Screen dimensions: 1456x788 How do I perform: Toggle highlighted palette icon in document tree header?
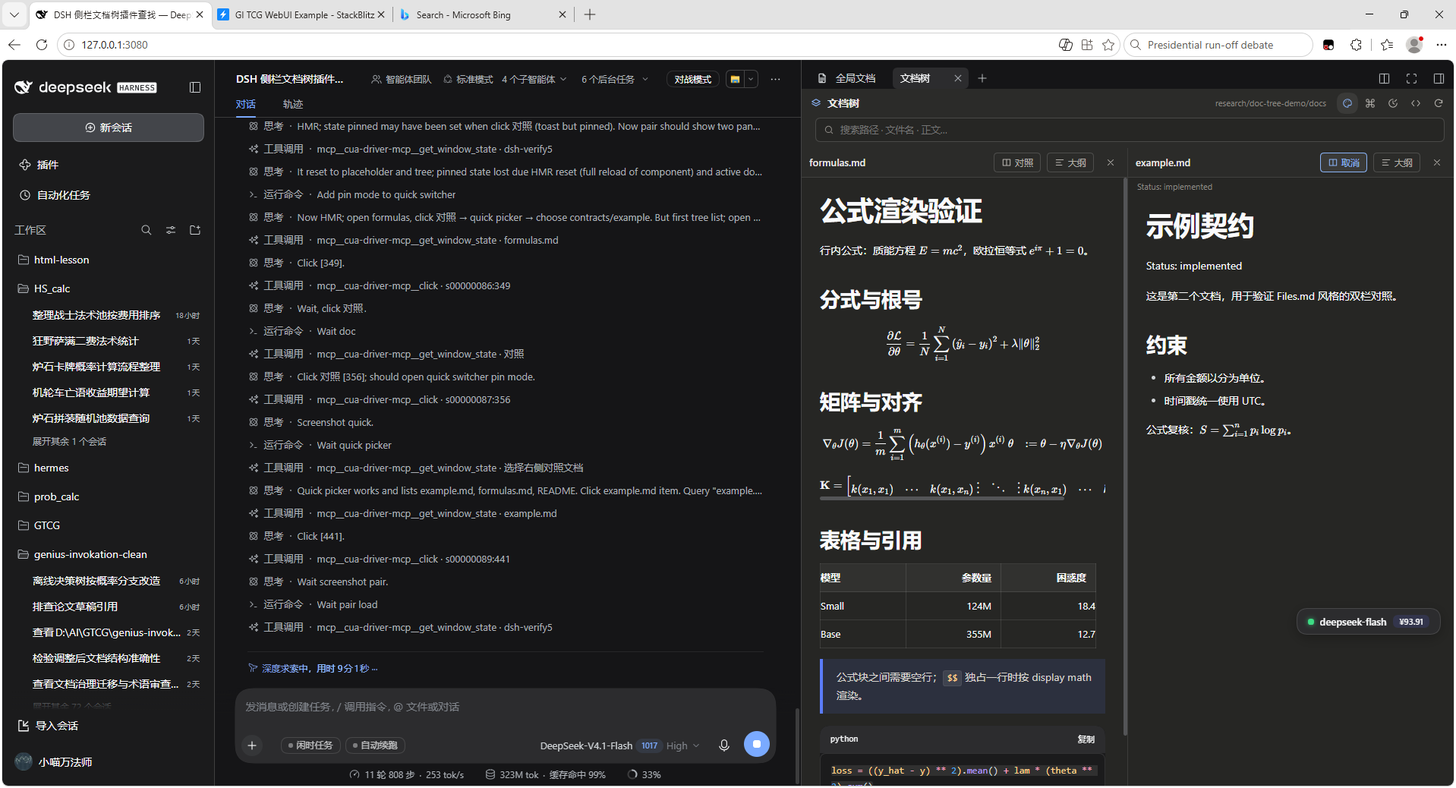click(x=1348, y=103)
